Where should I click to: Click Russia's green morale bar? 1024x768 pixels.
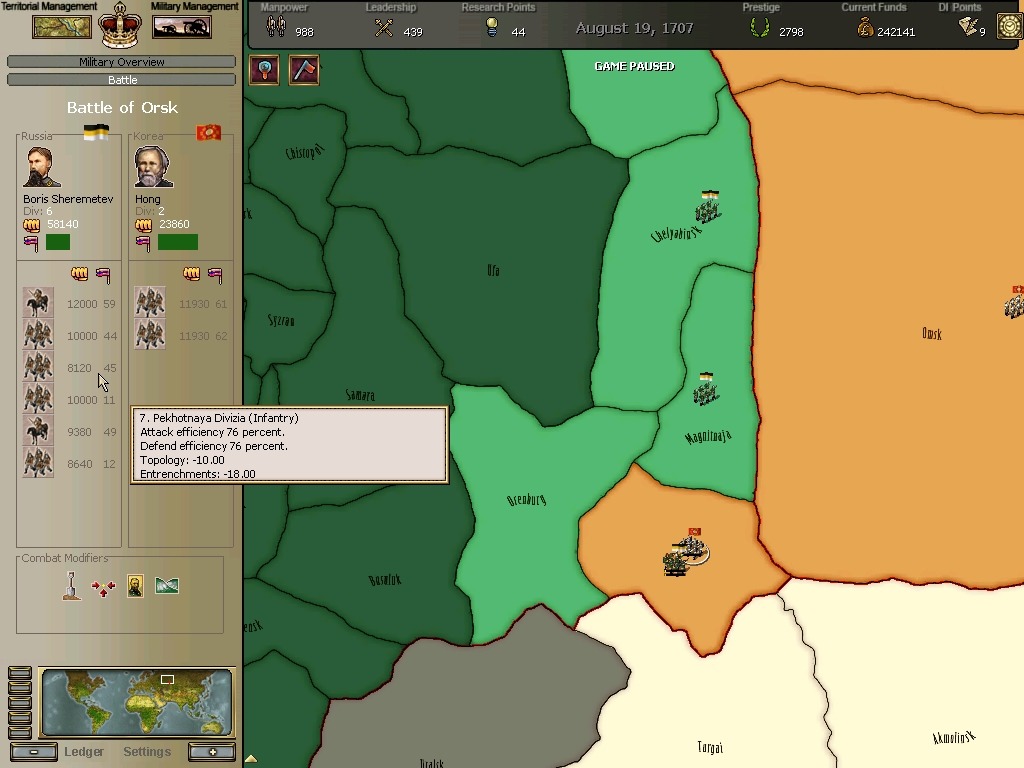point(57,243)
